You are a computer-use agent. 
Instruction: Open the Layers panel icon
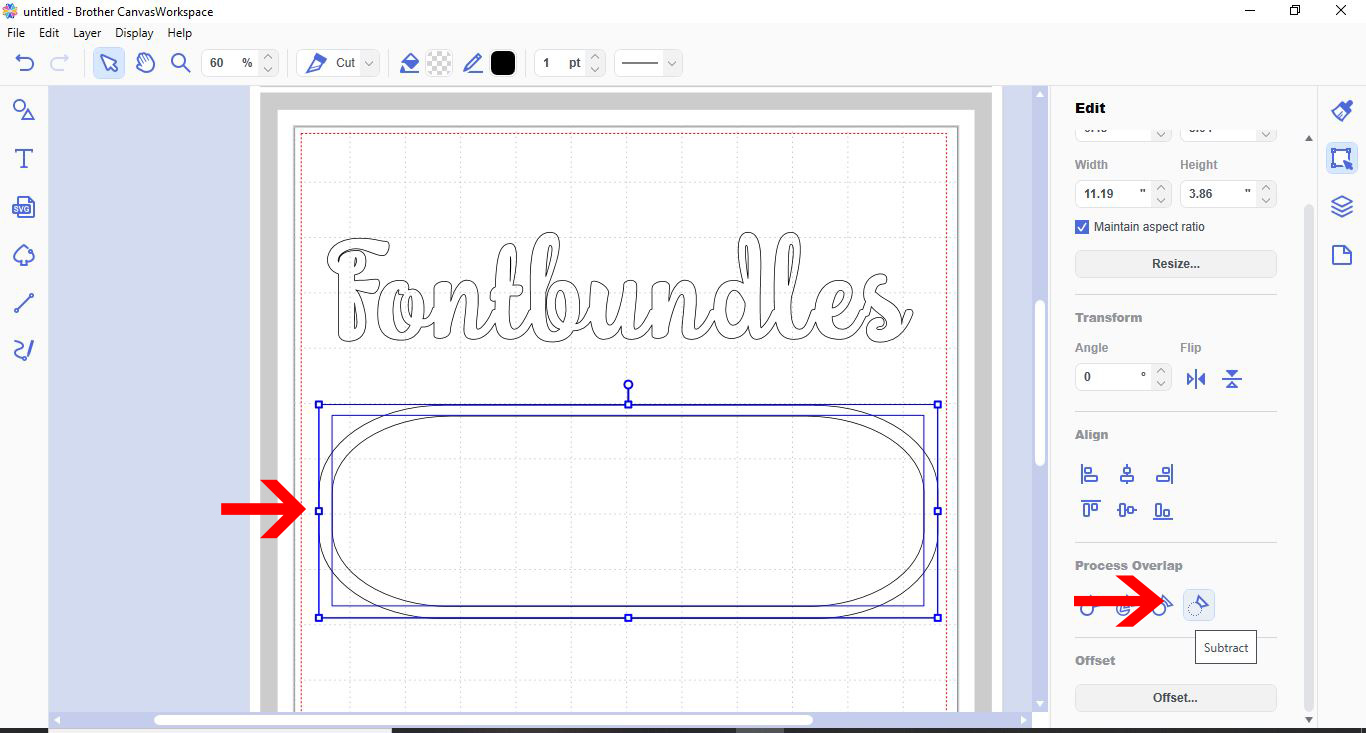[x=1342, y=207]
